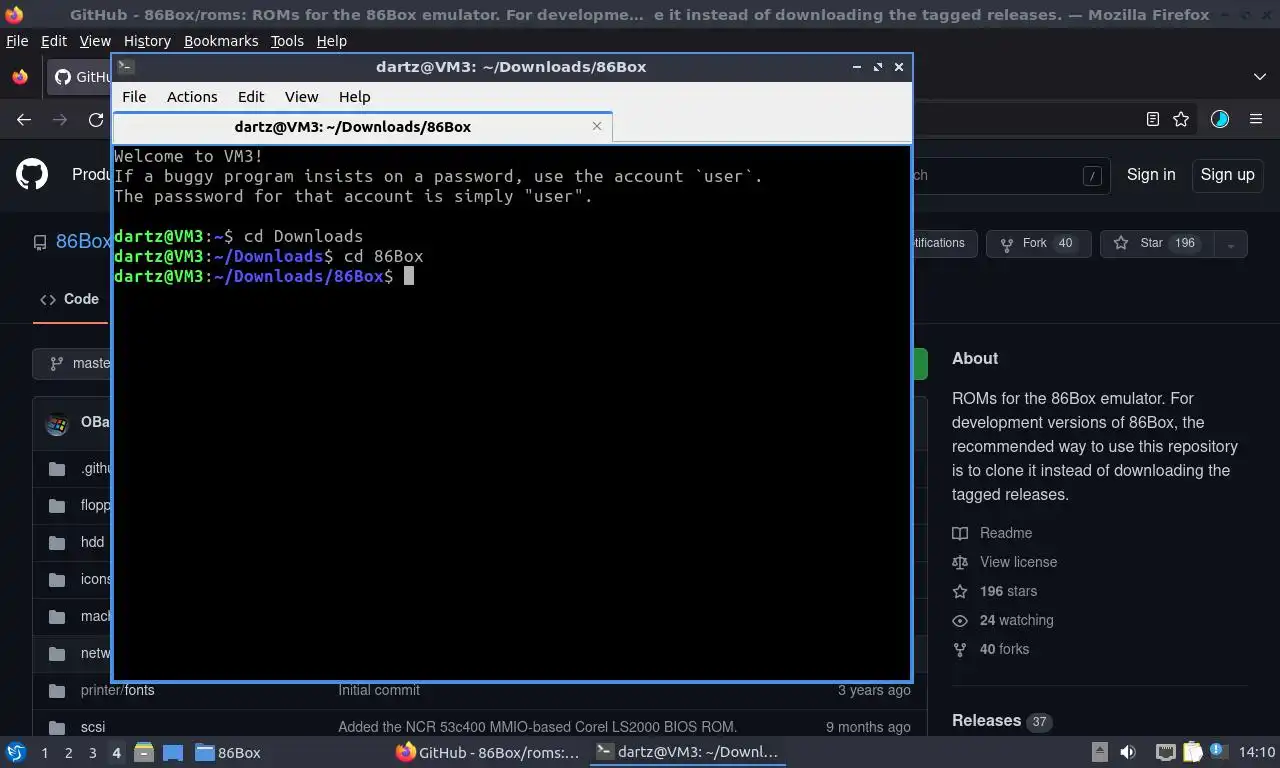Switch to Firefox GitHub taskbar window
This screenshot has width=1280, height=768.
[488, 752]
